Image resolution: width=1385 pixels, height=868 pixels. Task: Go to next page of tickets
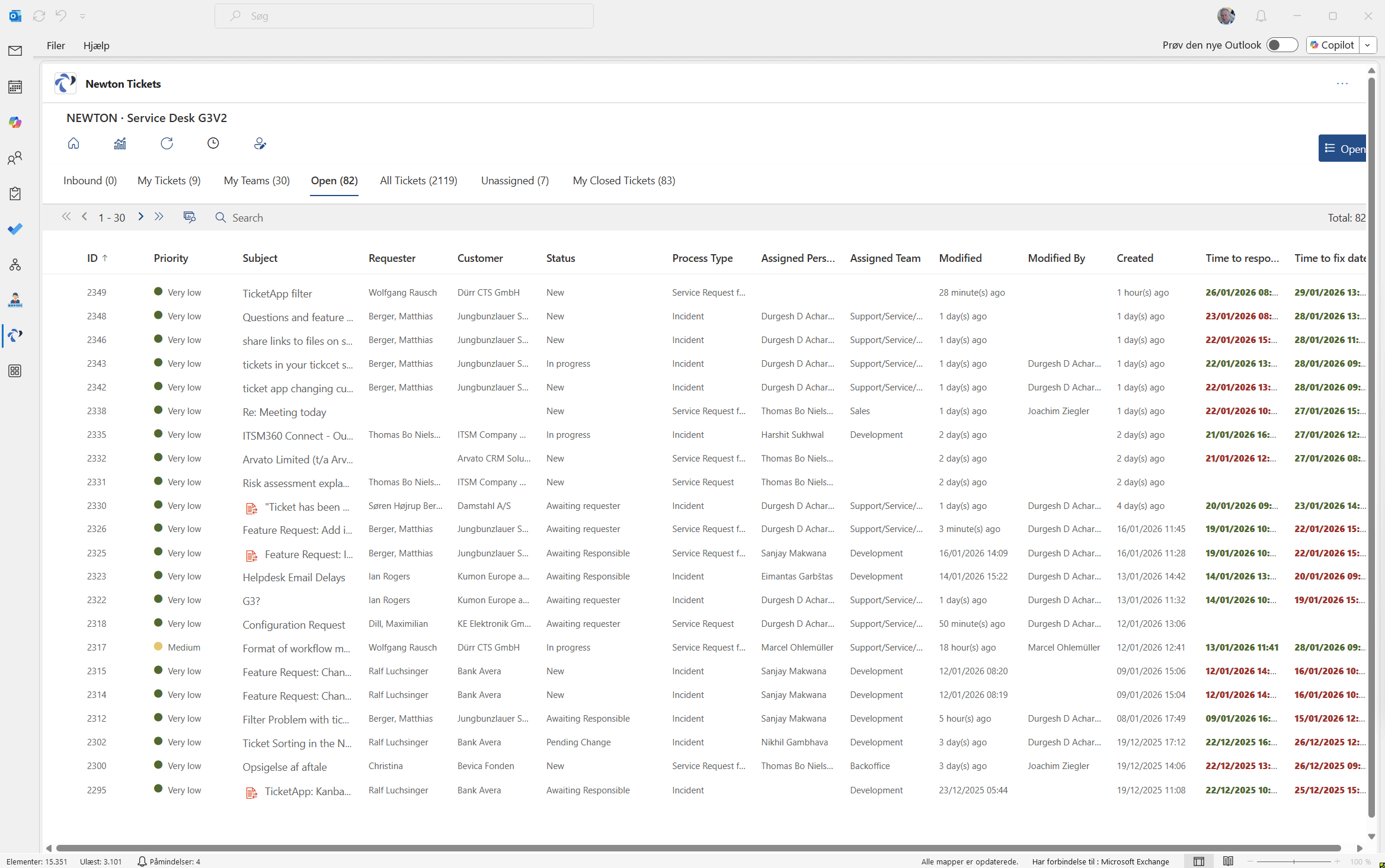click(140, 217)
